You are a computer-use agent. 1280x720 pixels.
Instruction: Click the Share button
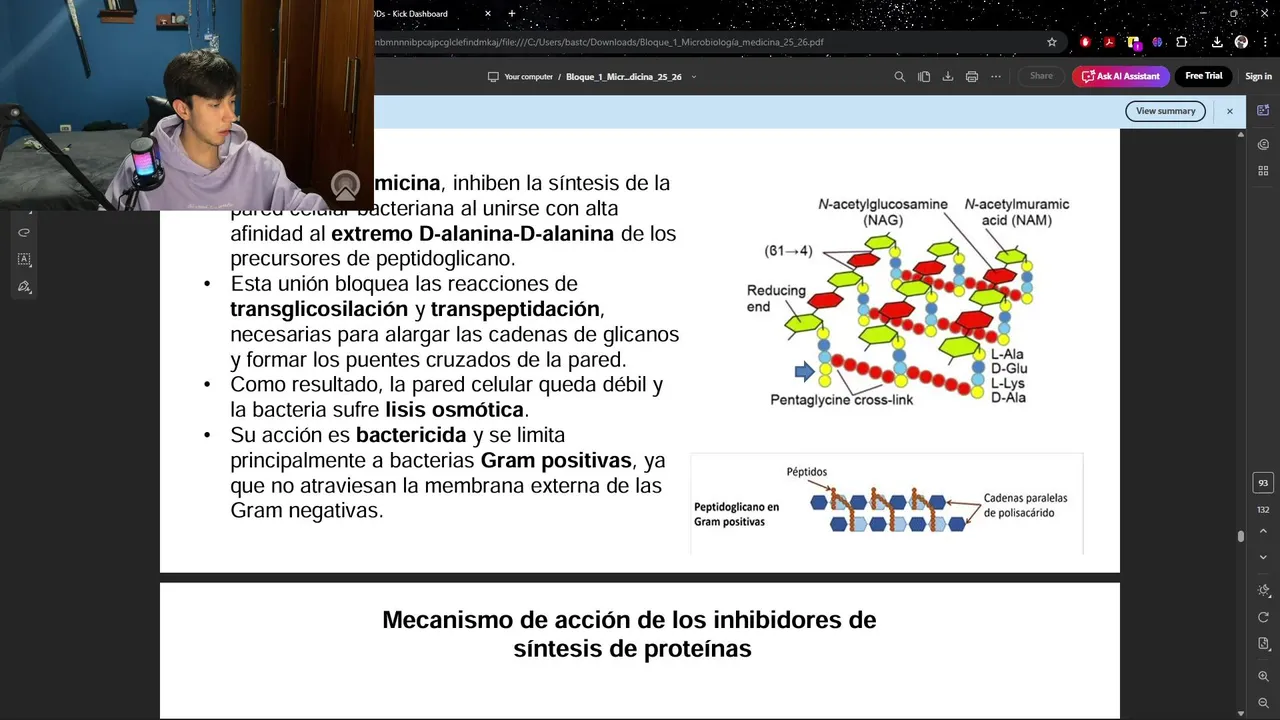click(x=1041, y=76)
